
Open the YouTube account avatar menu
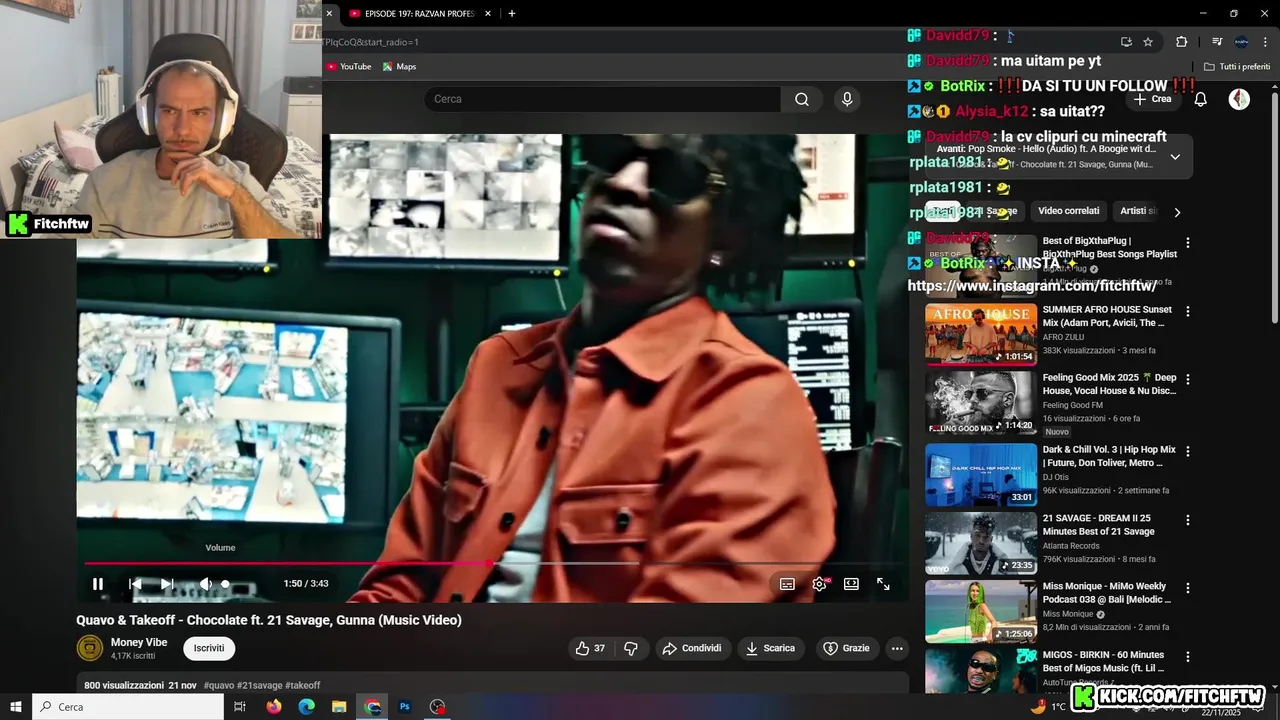pyautogui.click(x=1239, y=99)
